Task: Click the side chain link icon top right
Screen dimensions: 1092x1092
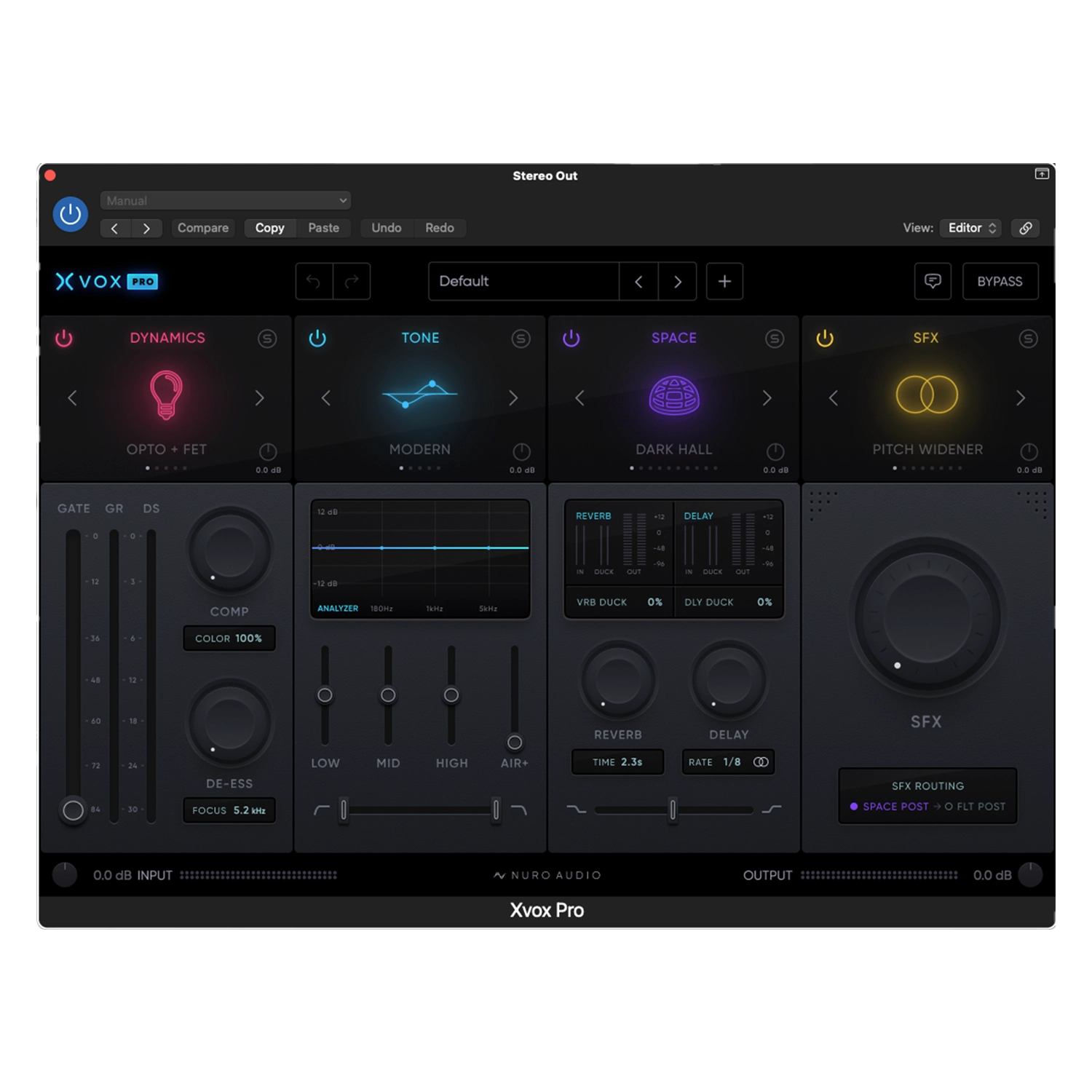Action: click(1025, 228)
